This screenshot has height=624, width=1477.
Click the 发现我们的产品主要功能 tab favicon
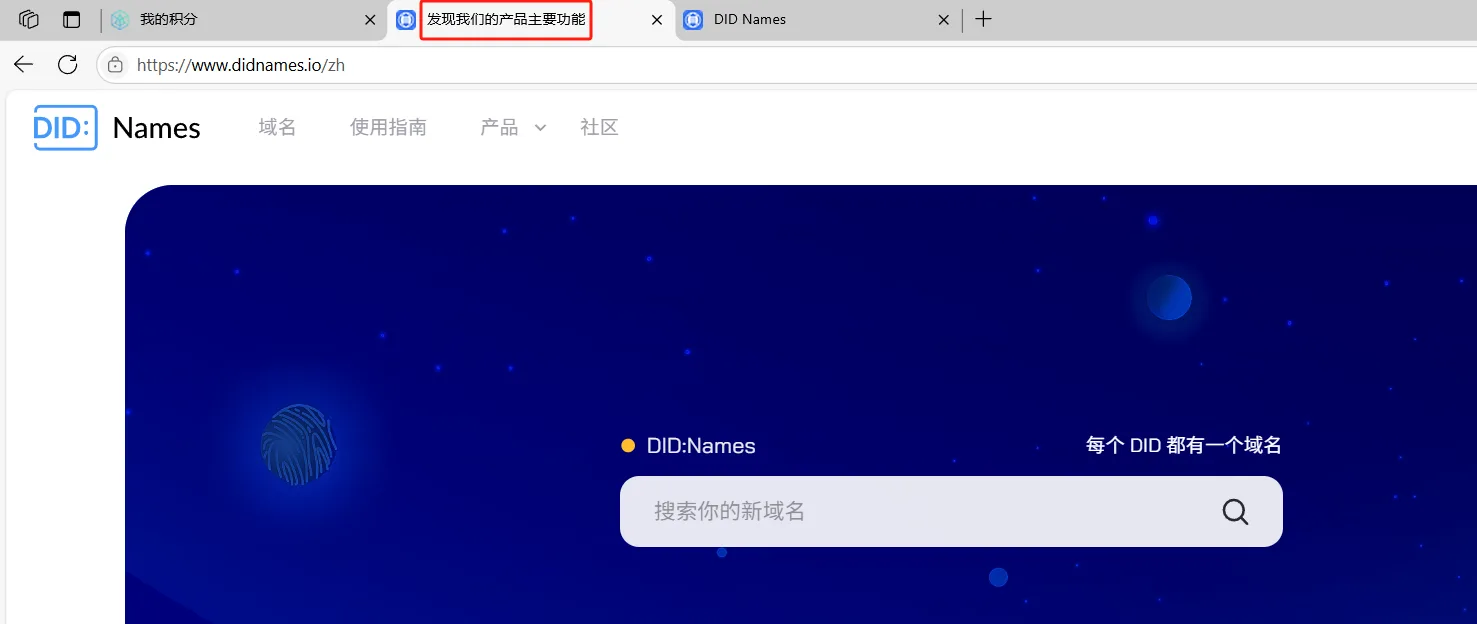pos(406,19)
